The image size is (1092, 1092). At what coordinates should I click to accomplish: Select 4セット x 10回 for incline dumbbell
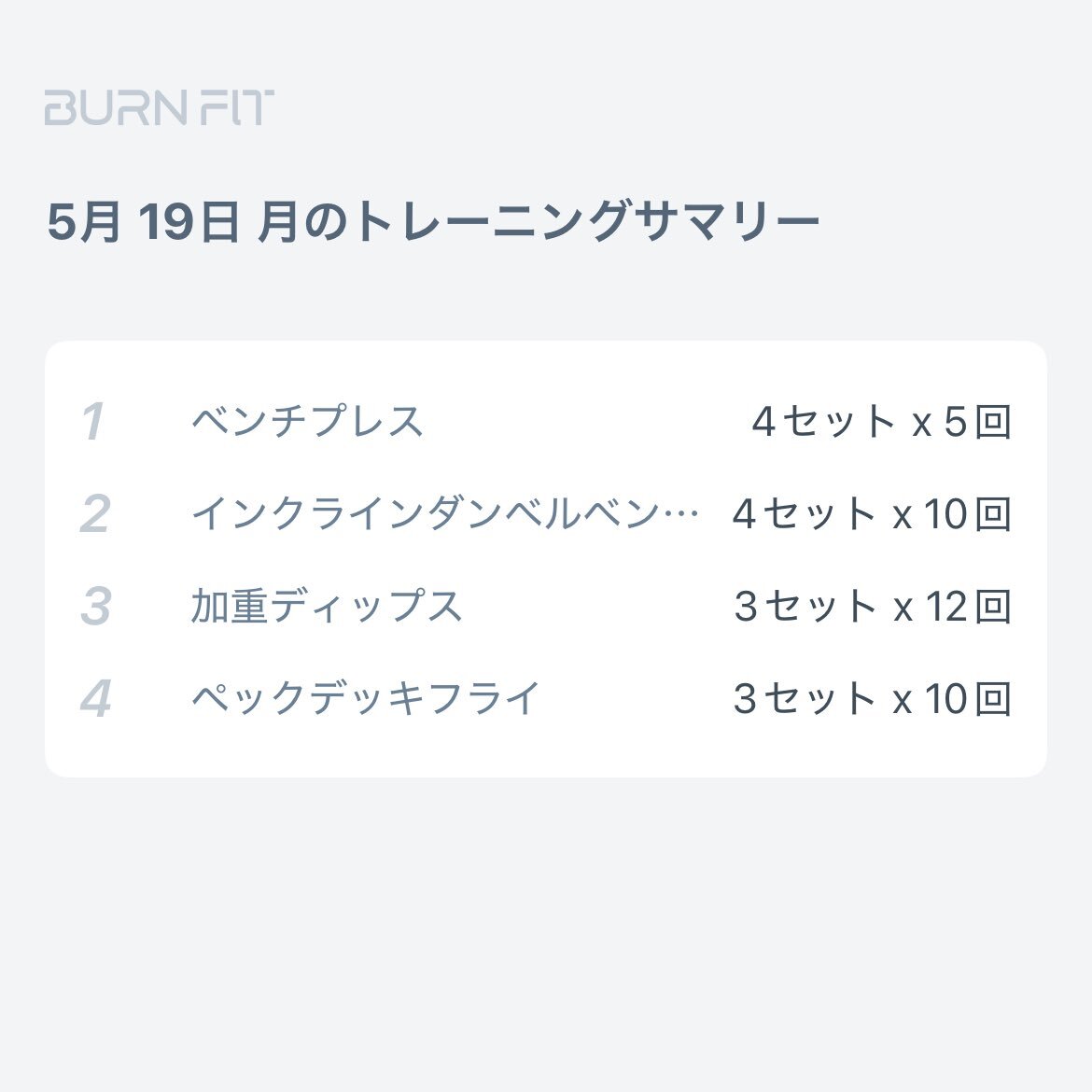pos(872,513)
